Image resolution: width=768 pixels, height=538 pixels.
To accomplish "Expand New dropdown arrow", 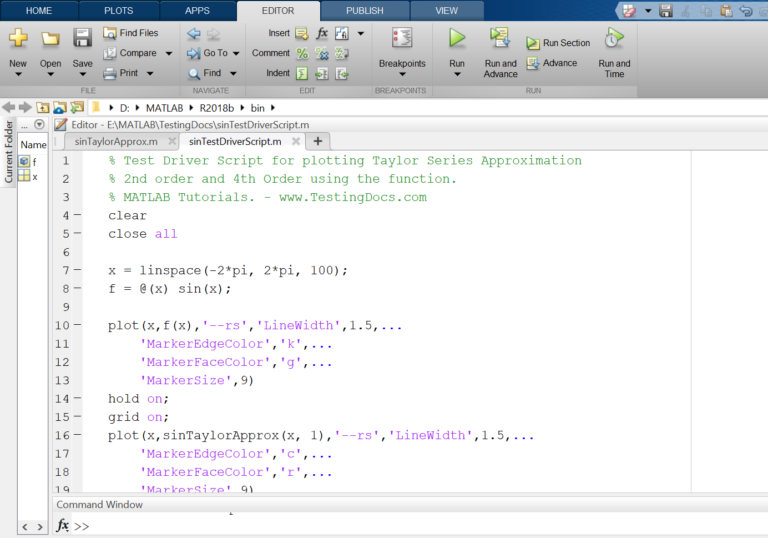I will pos(18,74).
